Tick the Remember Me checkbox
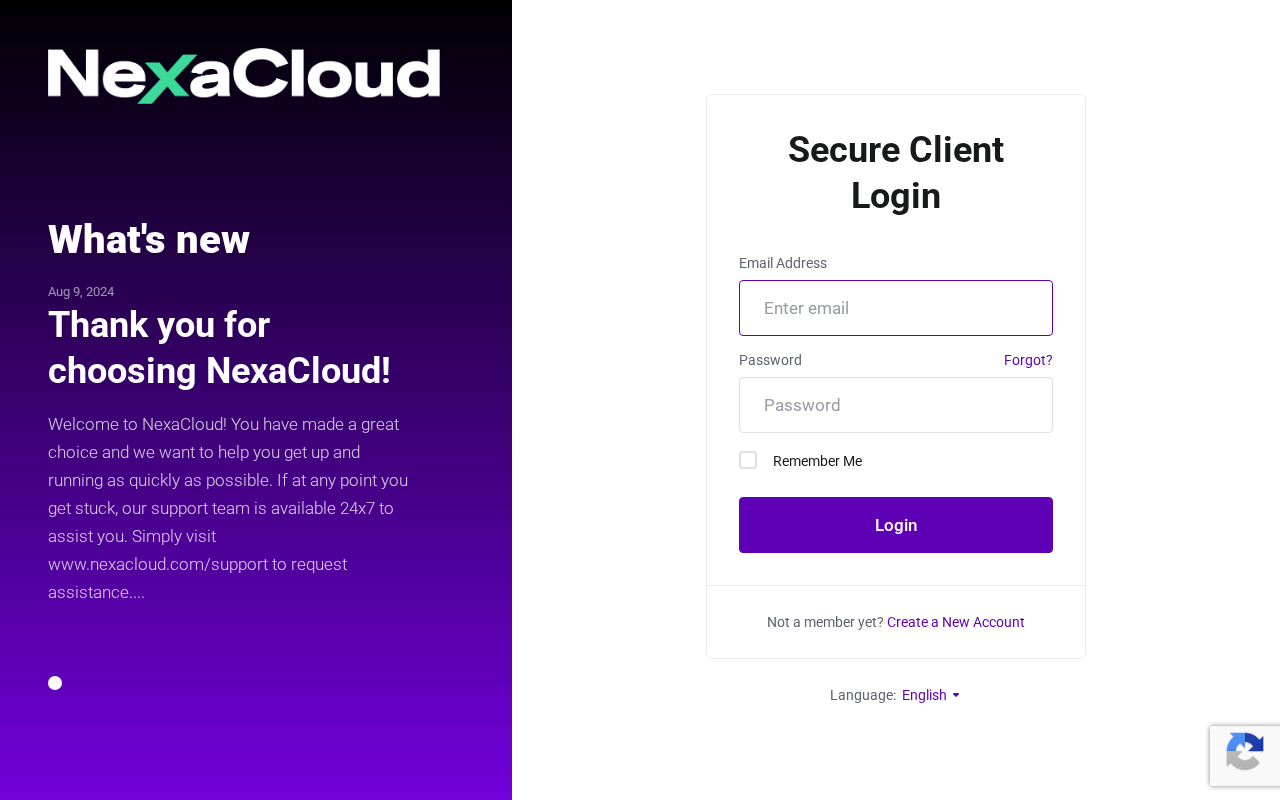Viewport: 1280px width, 800px height. coord(748,460)
